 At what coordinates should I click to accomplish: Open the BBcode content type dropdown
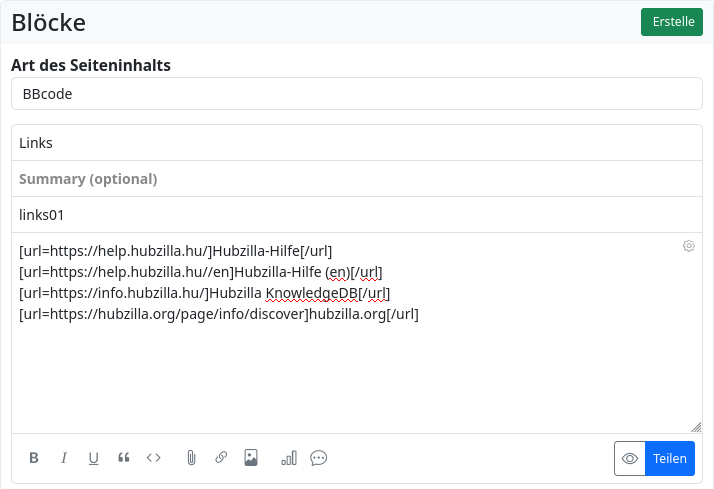pos(357,94)
